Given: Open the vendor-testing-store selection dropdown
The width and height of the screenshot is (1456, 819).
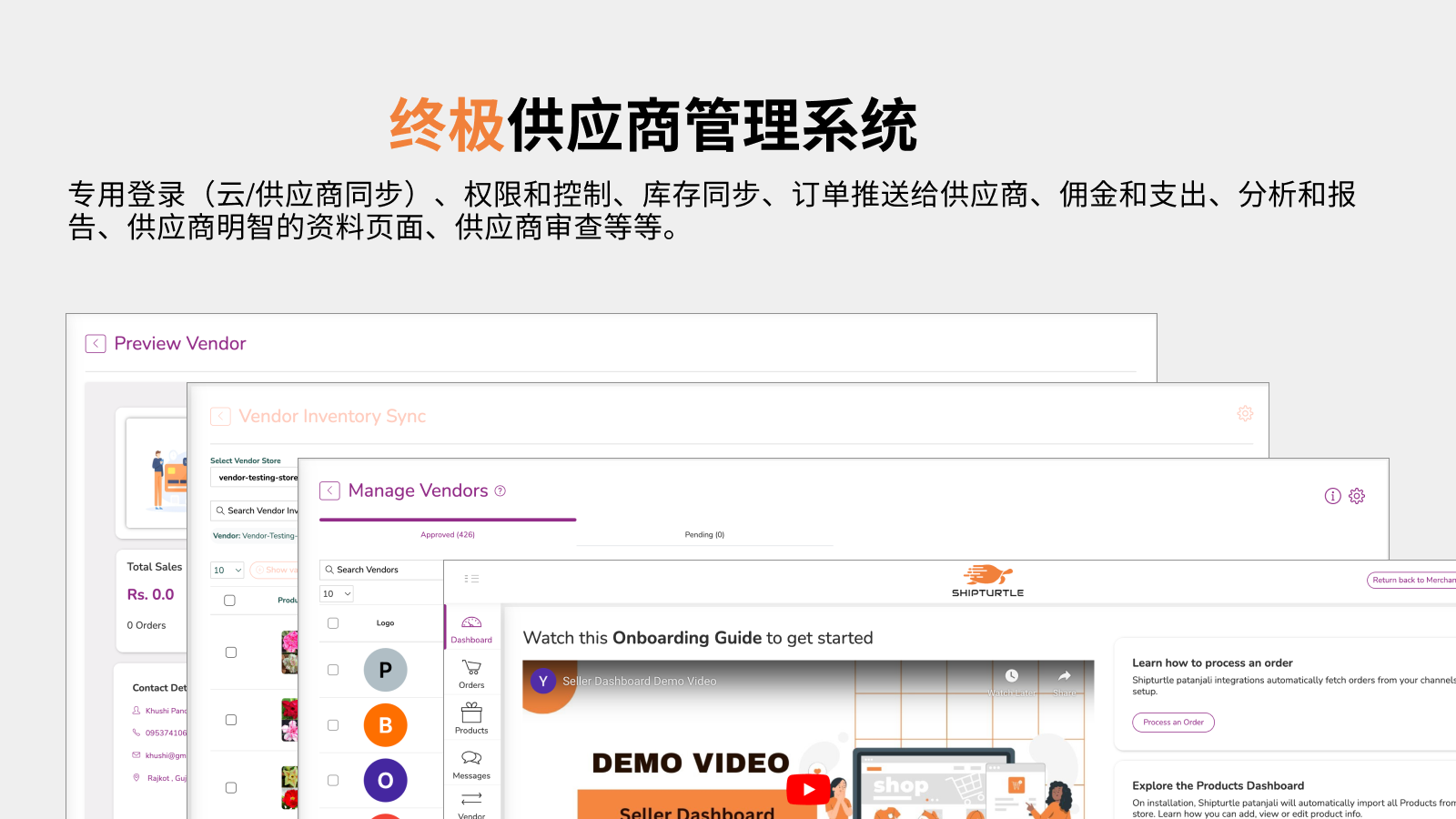Looking at the screenshot, I should coord(255,478).
